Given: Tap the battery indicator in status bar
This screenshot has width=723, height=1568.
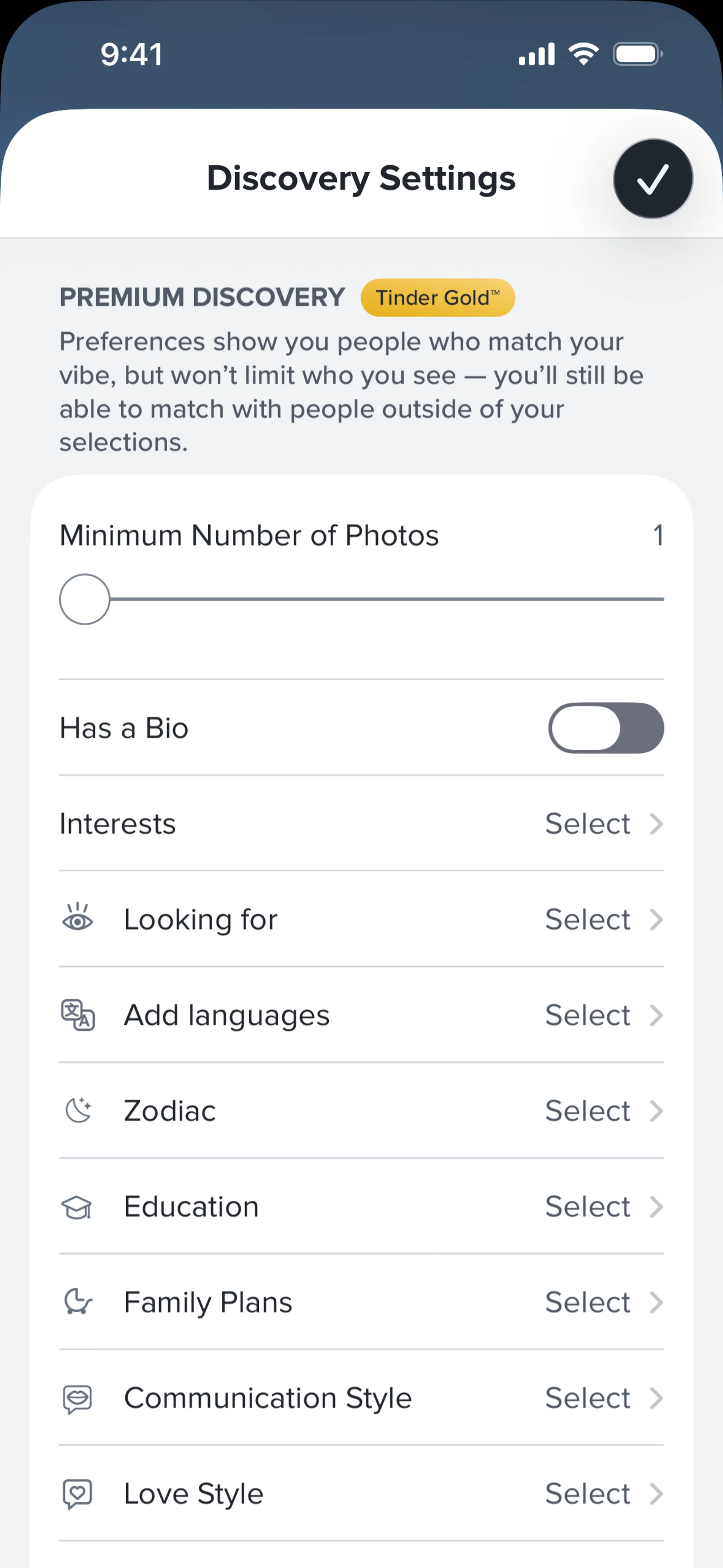Looking at the screenshot, I should click(x=637, y=54).
